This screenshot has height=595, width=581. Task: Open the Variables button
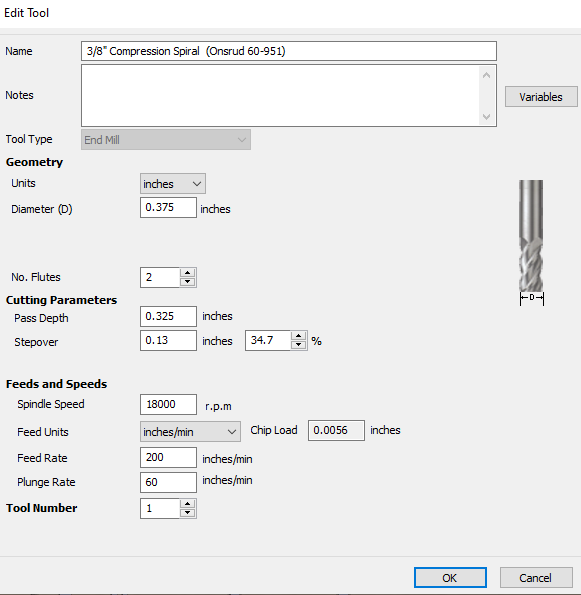[x=541, y=97]
